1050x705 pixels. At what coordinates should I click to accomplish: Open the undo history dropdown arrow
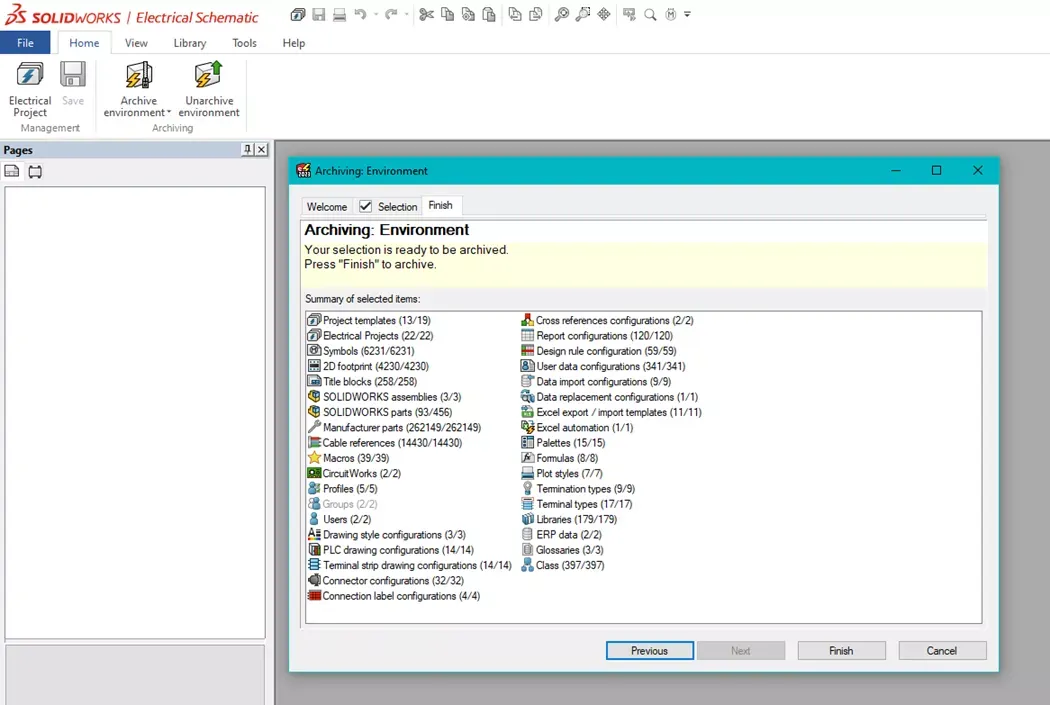pyautogui.click(x=376, y=14)
